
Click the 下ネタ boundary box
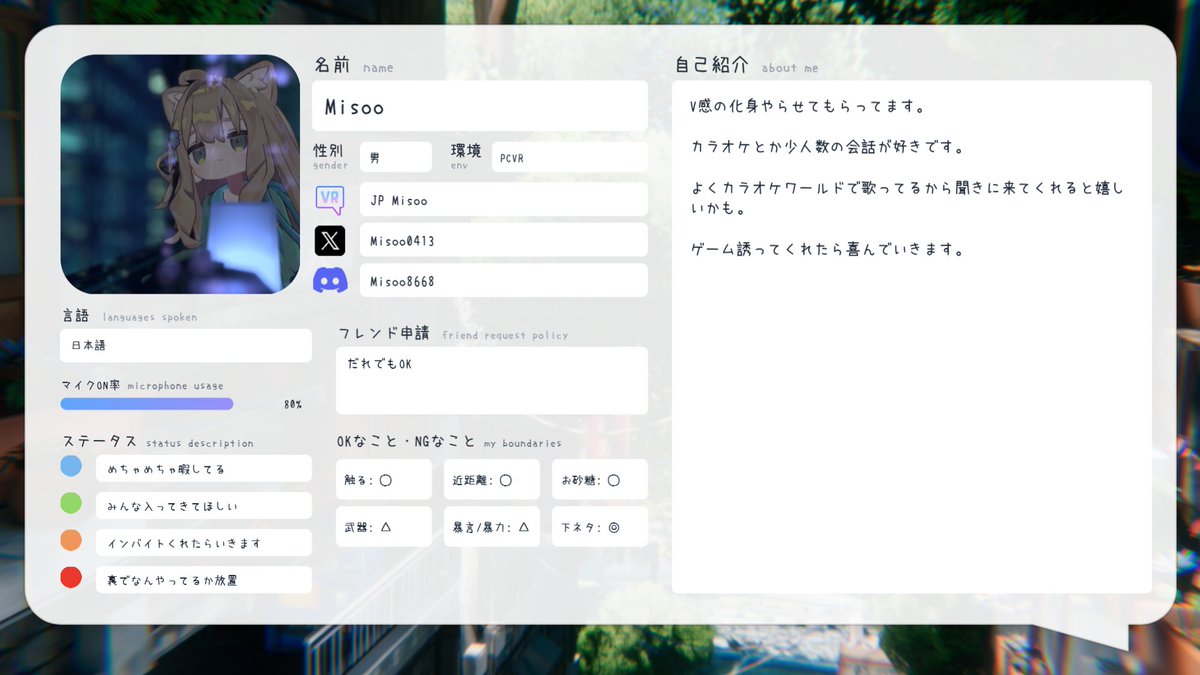(x=600, y=527)
